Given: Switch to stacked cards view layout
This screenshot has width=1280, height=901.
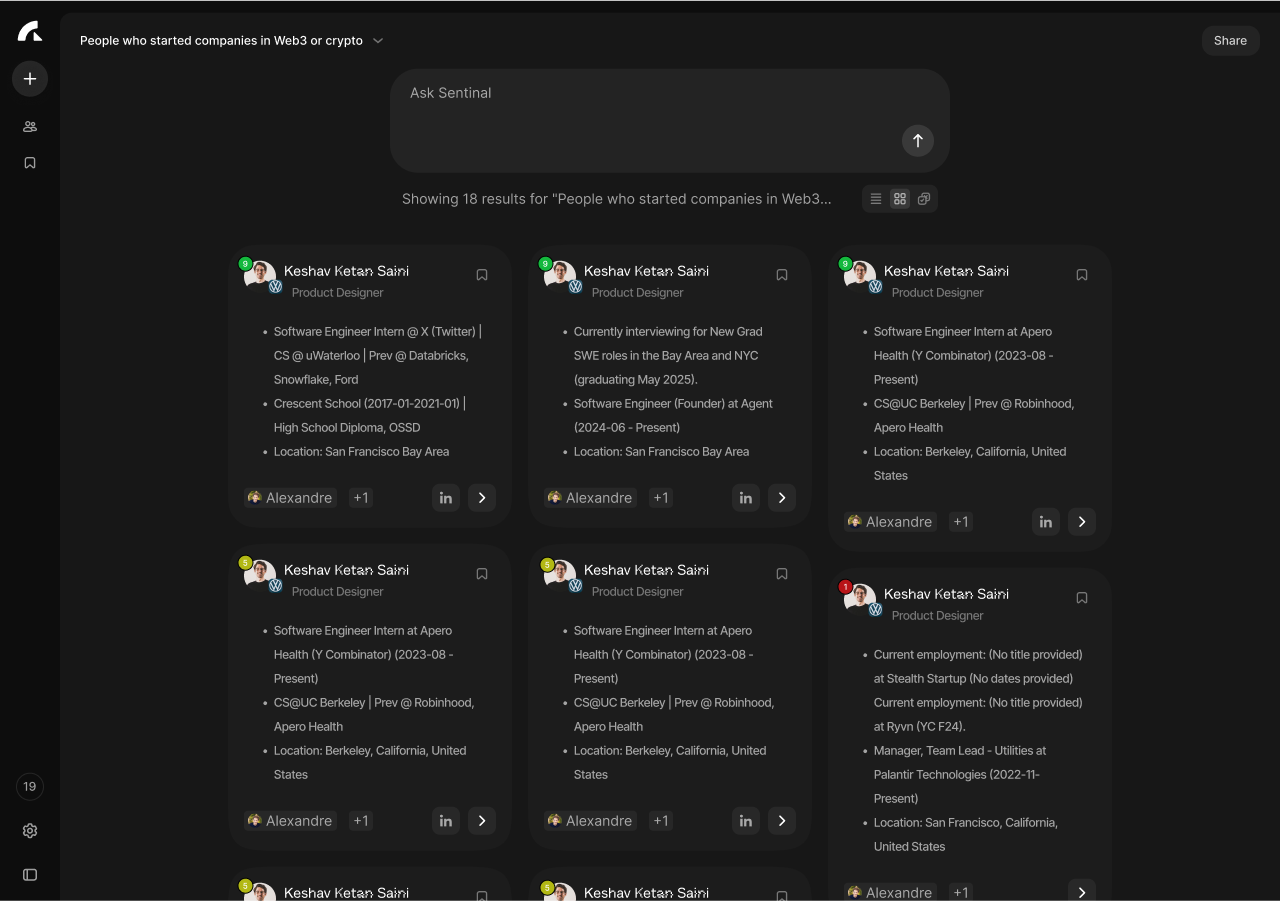Looking at the screenshot, I should pos(924,199).
